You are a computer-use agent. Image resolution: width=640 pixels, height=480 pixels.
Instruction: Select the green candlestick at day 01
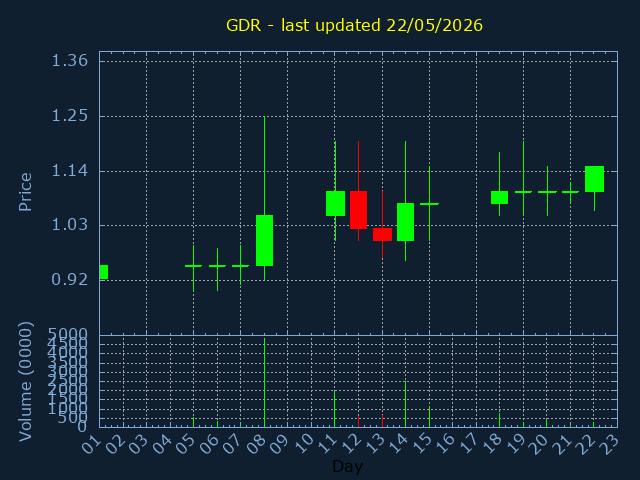click(x=104, y=272)
